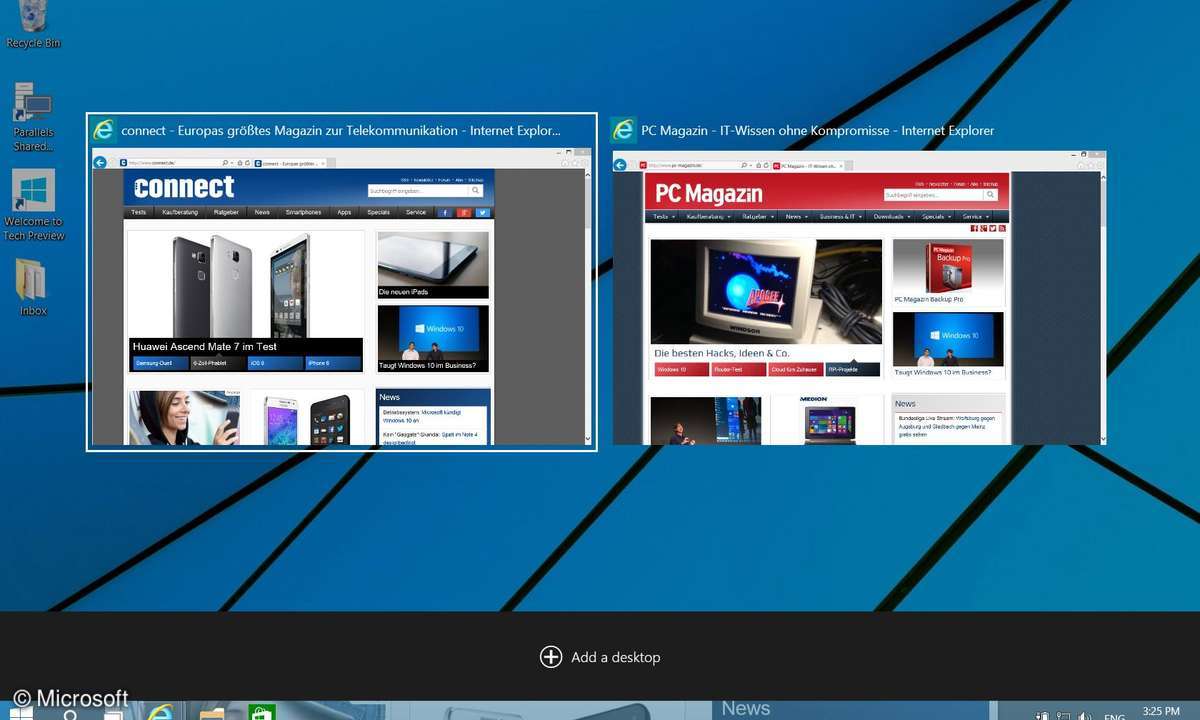Open the Inbox folder on the desktop

[33, 287]
